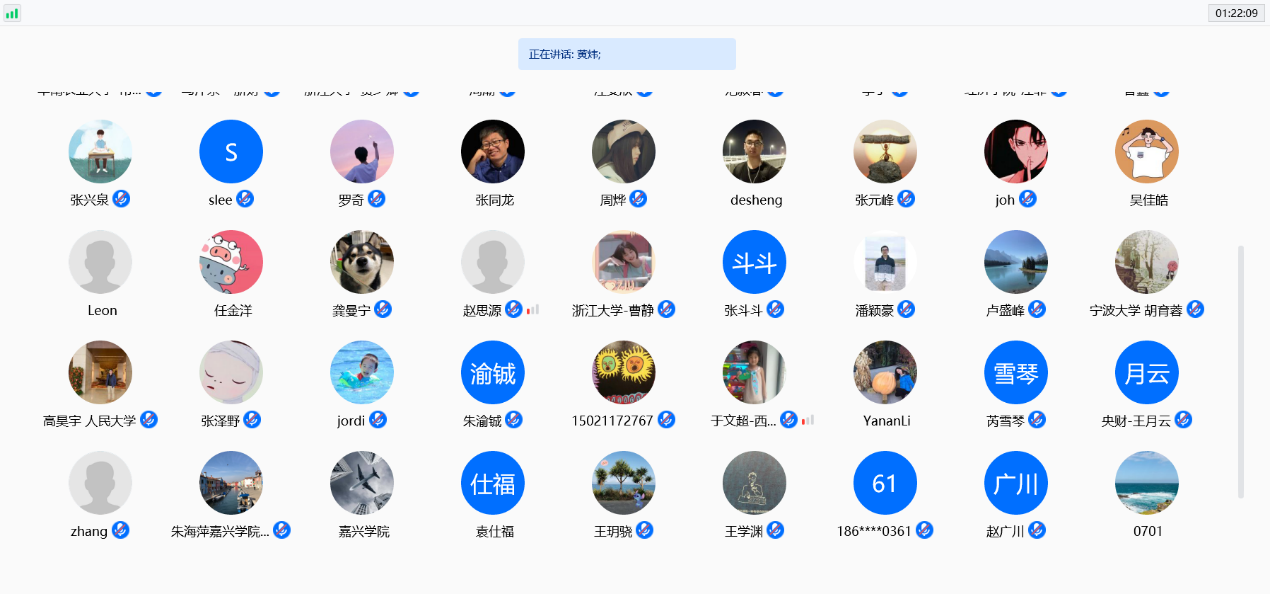Click the muted mic icon next to 卢盛峰
The width and height of the screenshot is (1270, 594).
[1037, 309]
